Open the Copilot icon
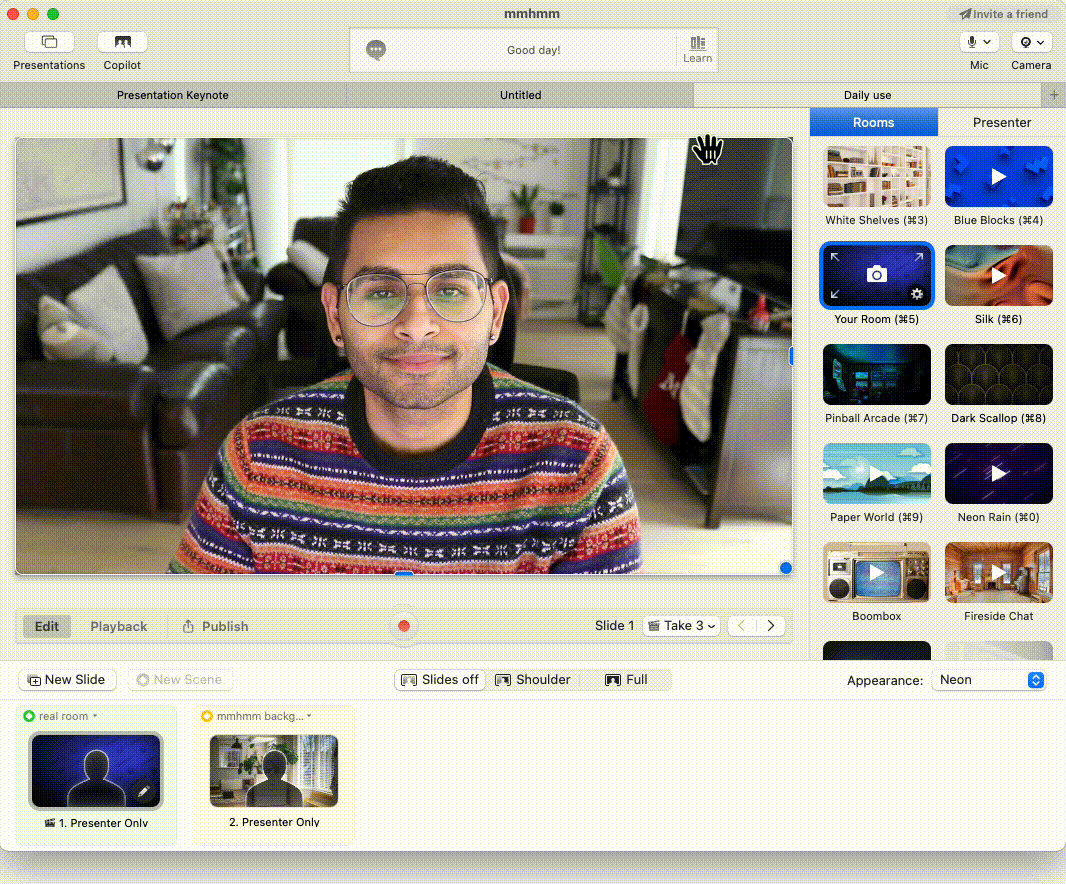Viewport: 1066px width, 884px height. 122,42
